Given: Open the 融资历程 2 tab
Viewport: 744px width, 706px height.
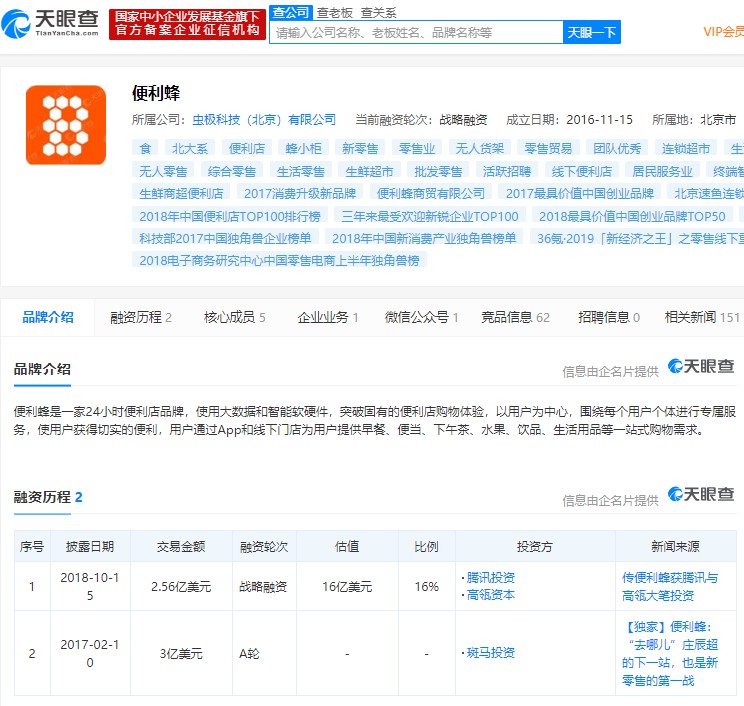Looking at the screenshot, I should click(x=141, y=317).
